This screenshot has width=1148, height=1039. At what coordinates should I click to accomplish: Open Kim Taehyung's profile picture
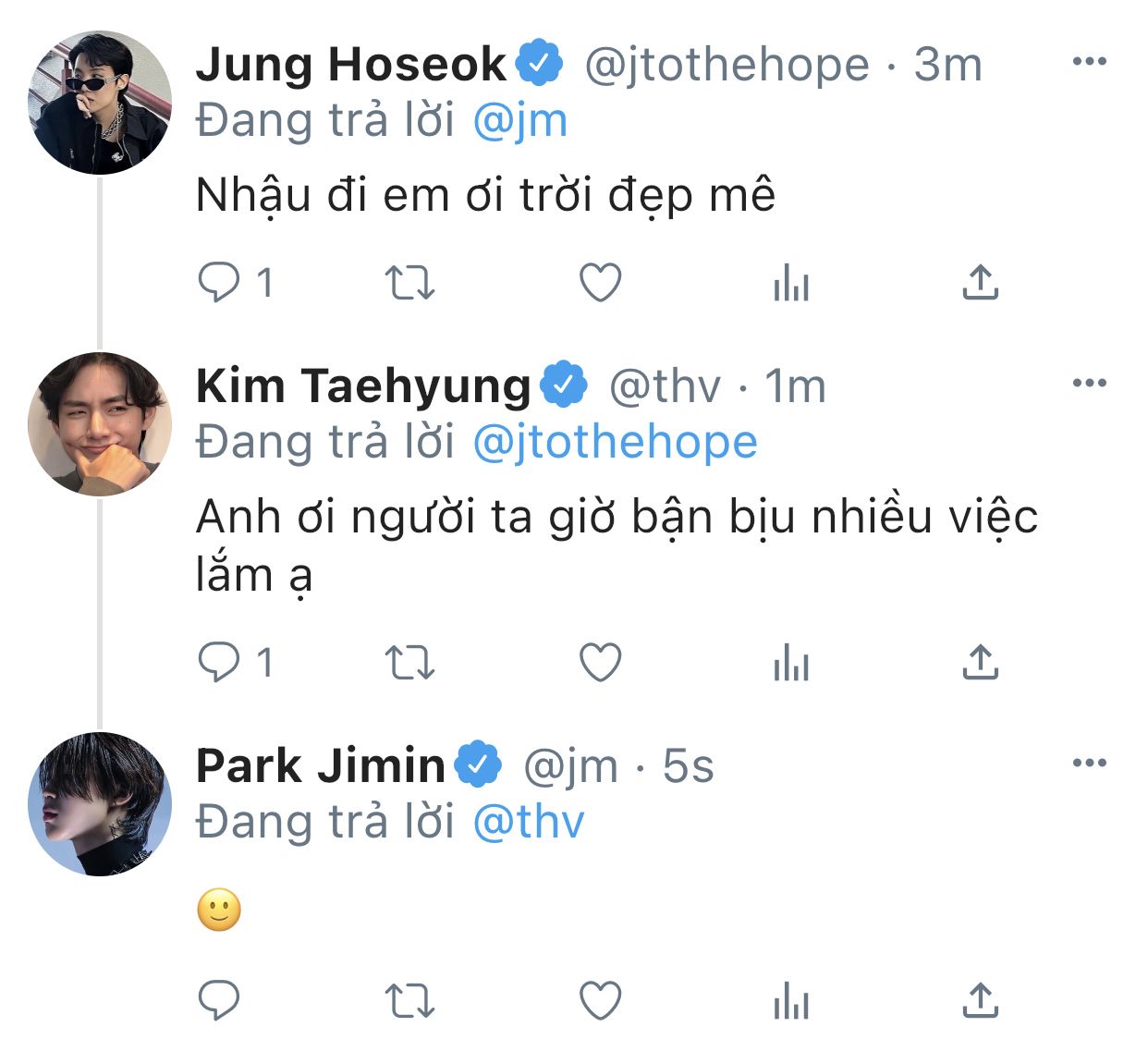click(x=100, y=424)
